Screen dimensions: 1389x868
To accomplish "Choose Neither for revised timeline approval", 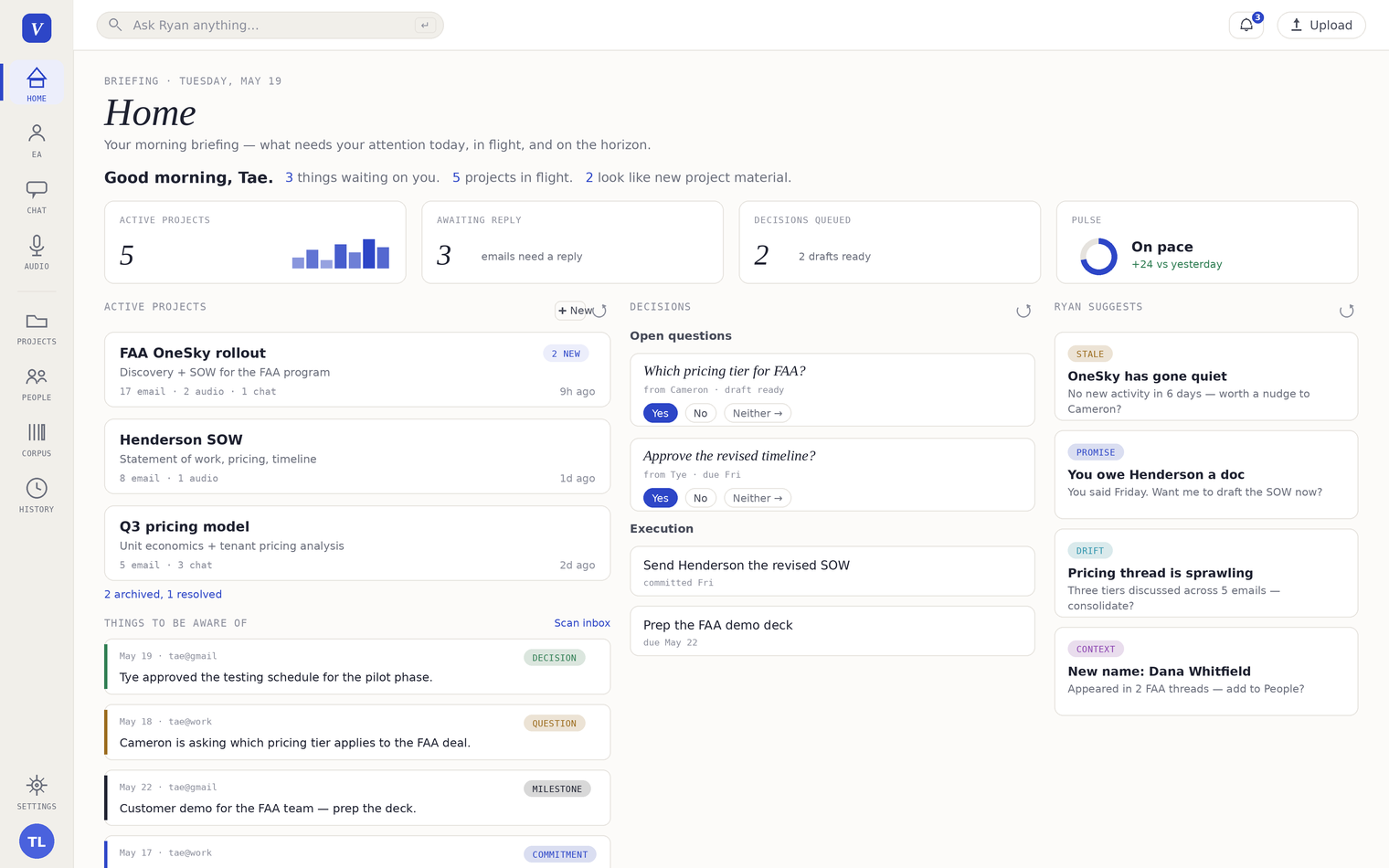I will [x=758, y=498].
